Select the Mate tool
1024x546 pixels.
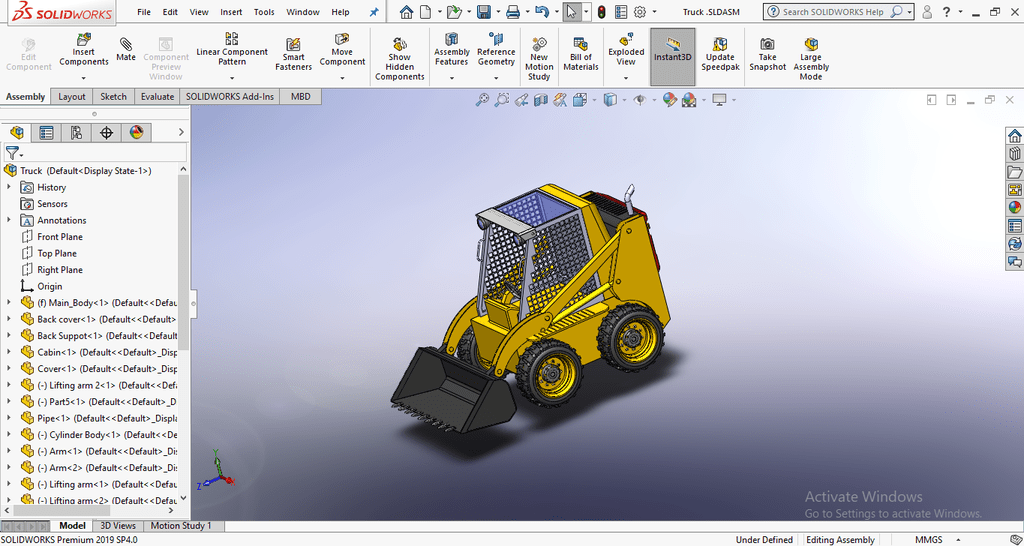[x=125, y=50]
